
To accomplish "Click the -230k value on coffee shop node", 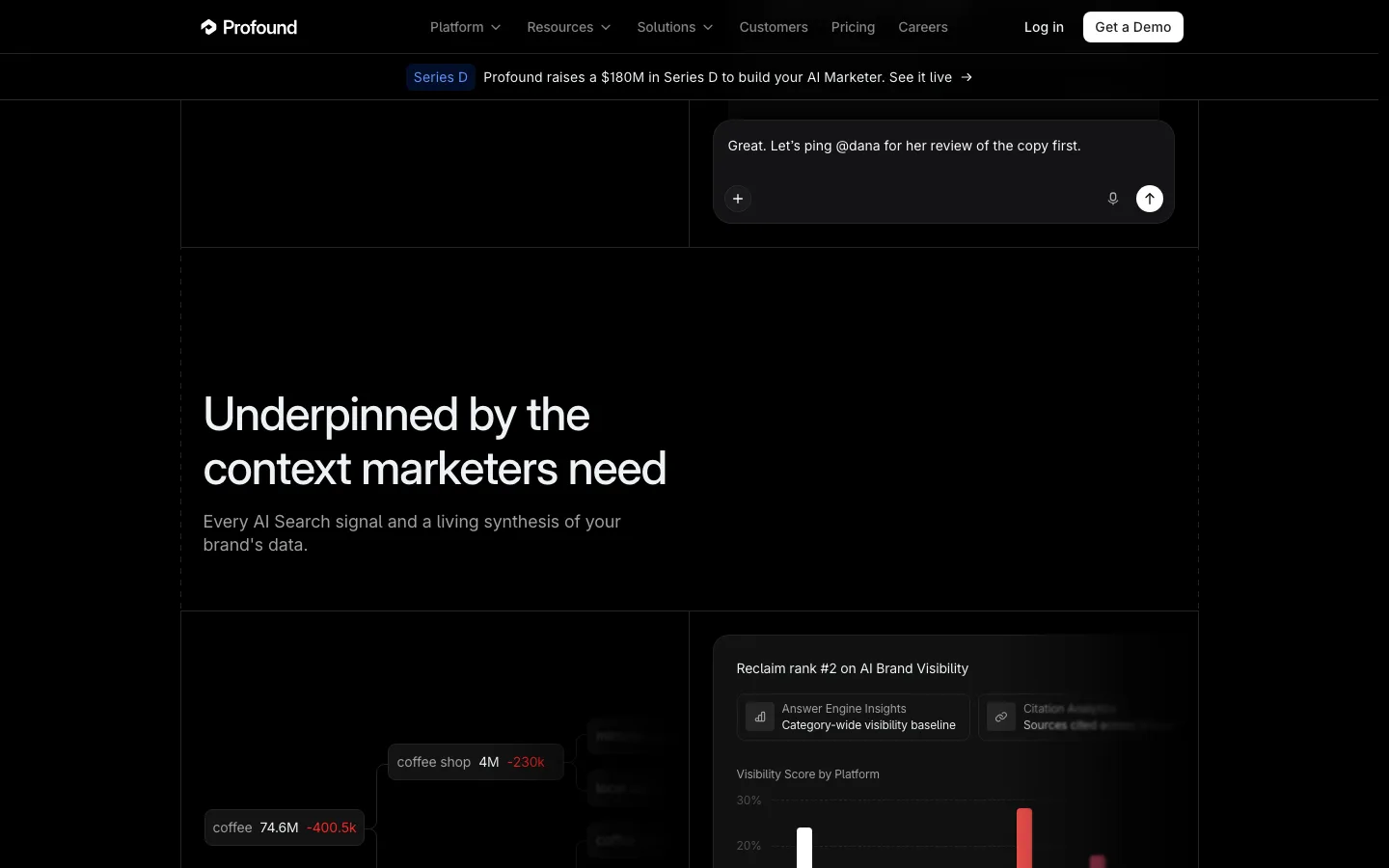I will [x=526, y=762].
